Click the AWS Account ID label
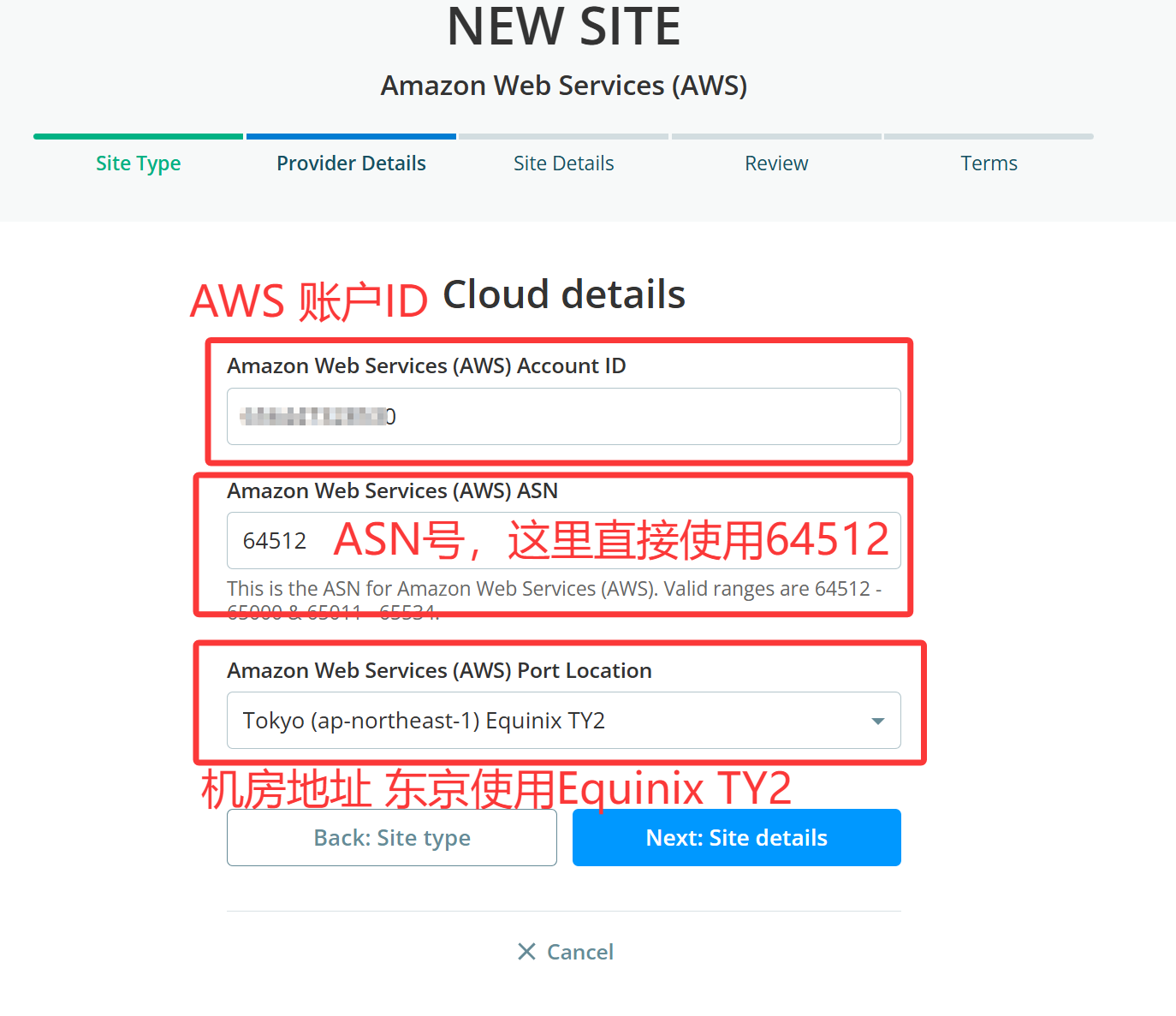This screenshot has width=1176, height=1016. [x=426, y=365]
